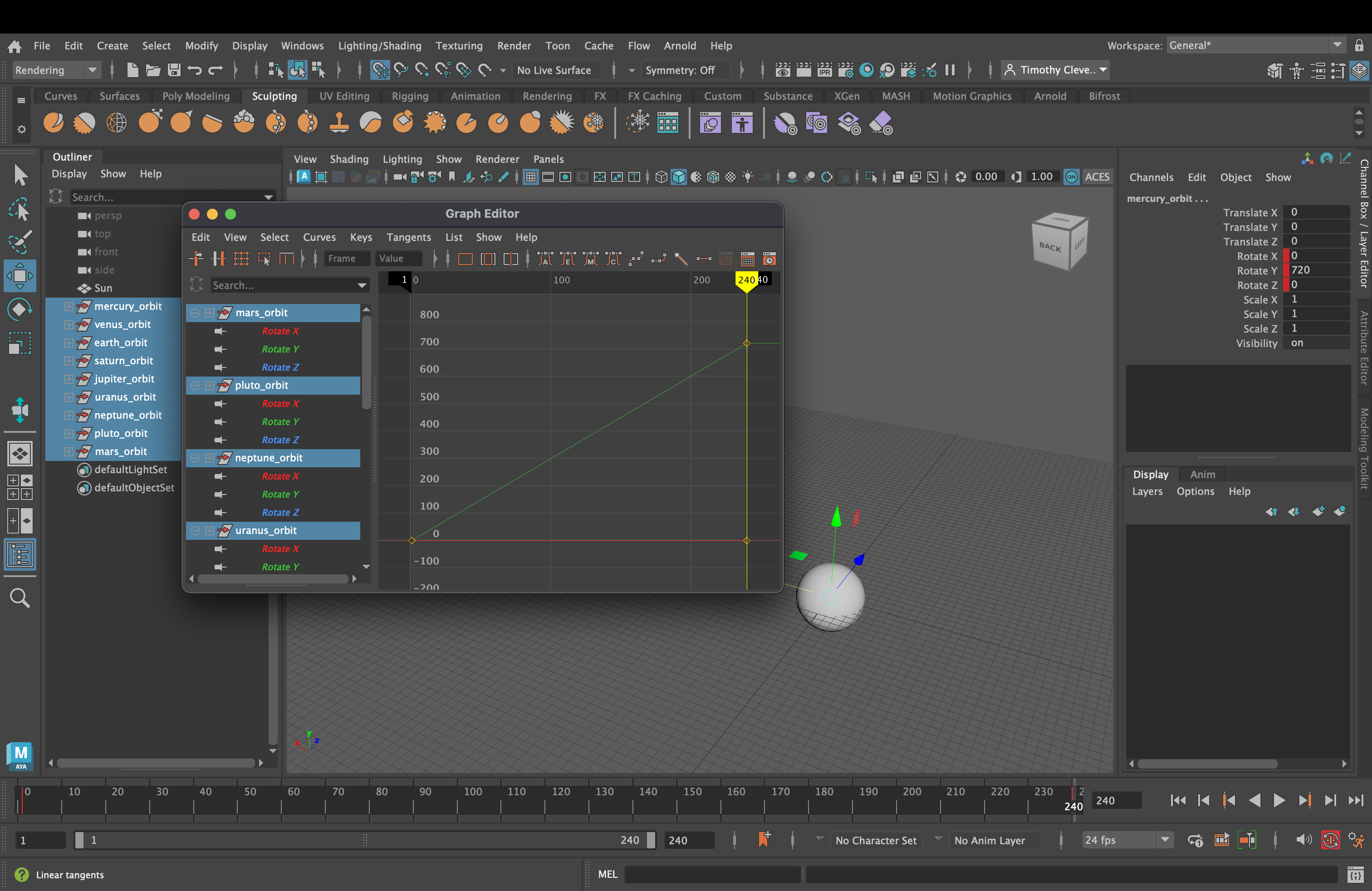This screenshot has width=1372, height=891.
Task: Open the Render View clapperboard icon
Action: (x=782, y=70)
